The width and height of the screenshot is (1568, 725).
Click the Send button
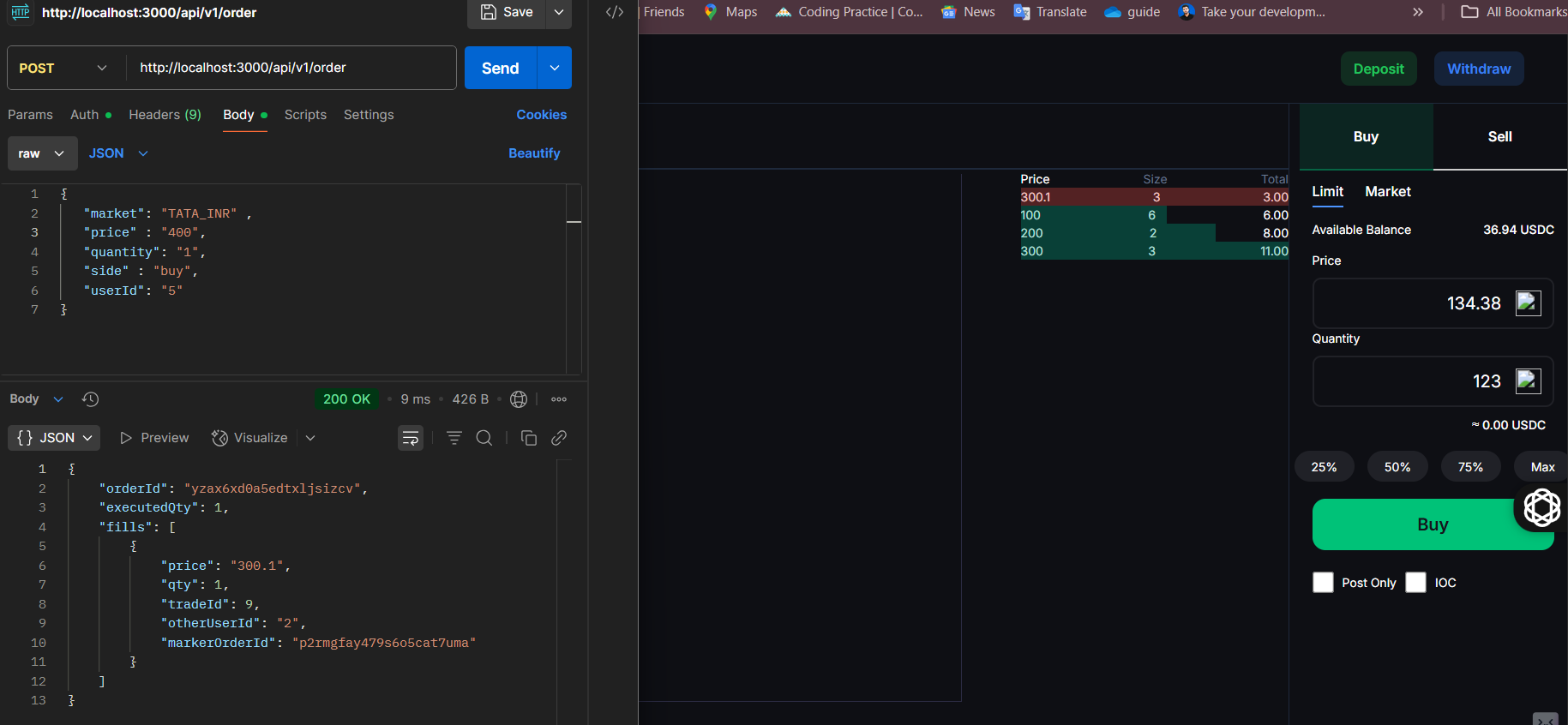coord(501,68)
